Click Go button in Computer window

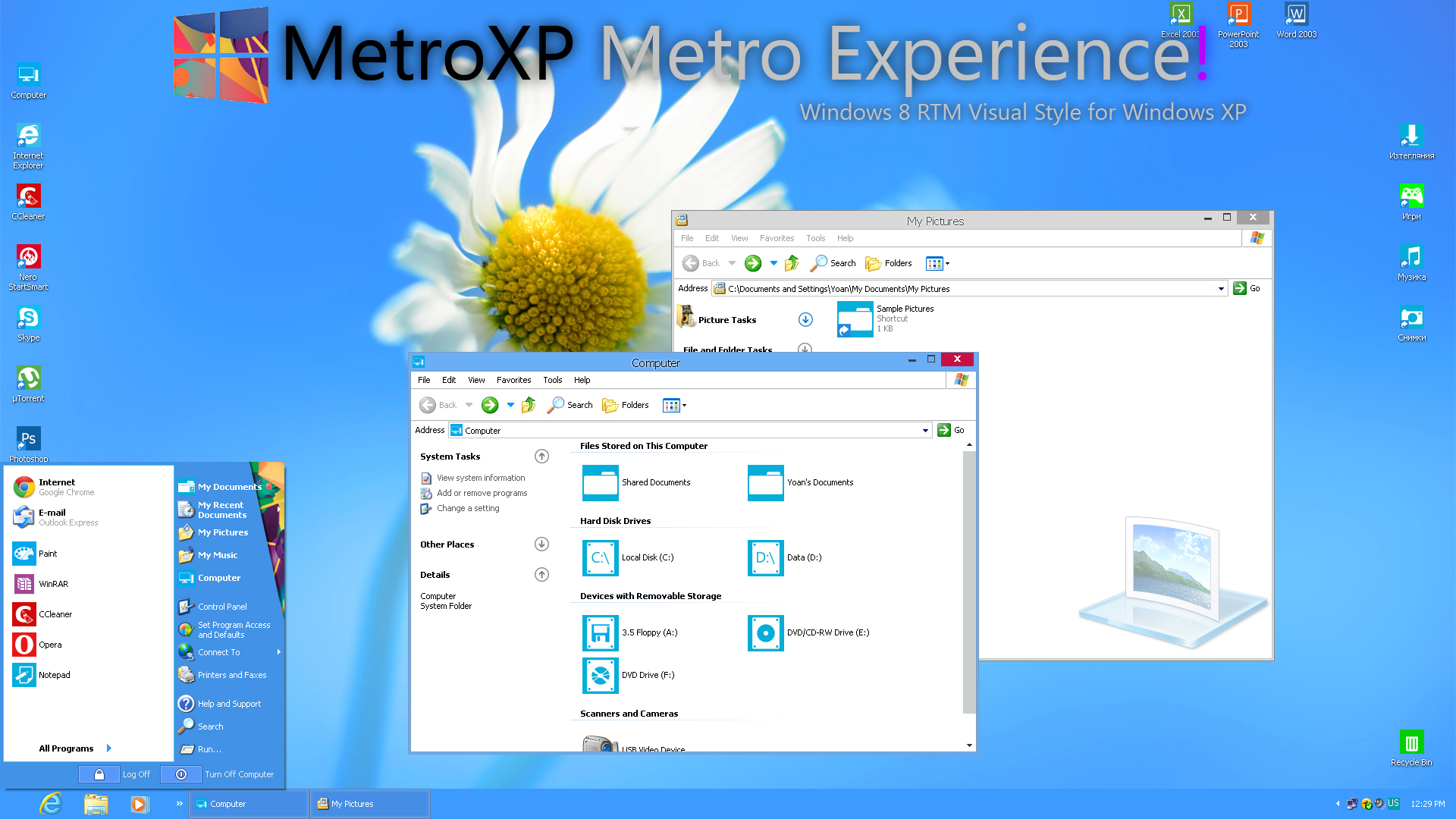(x=951, y=430)
